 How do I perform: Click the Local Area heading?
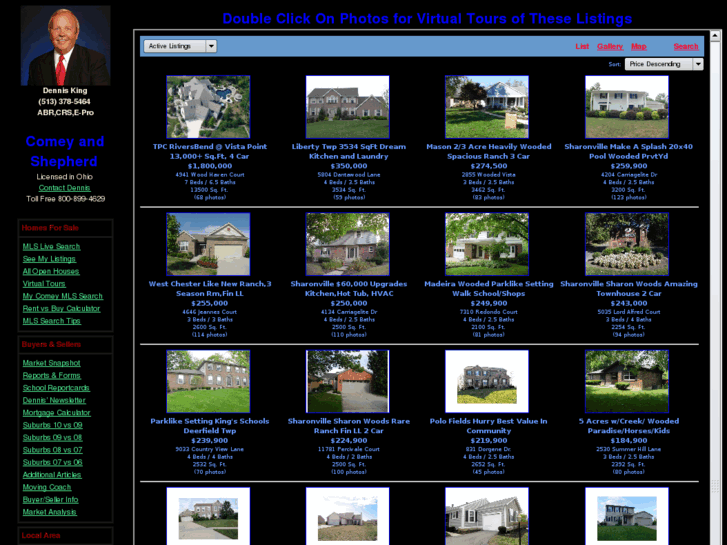[41, 535]
